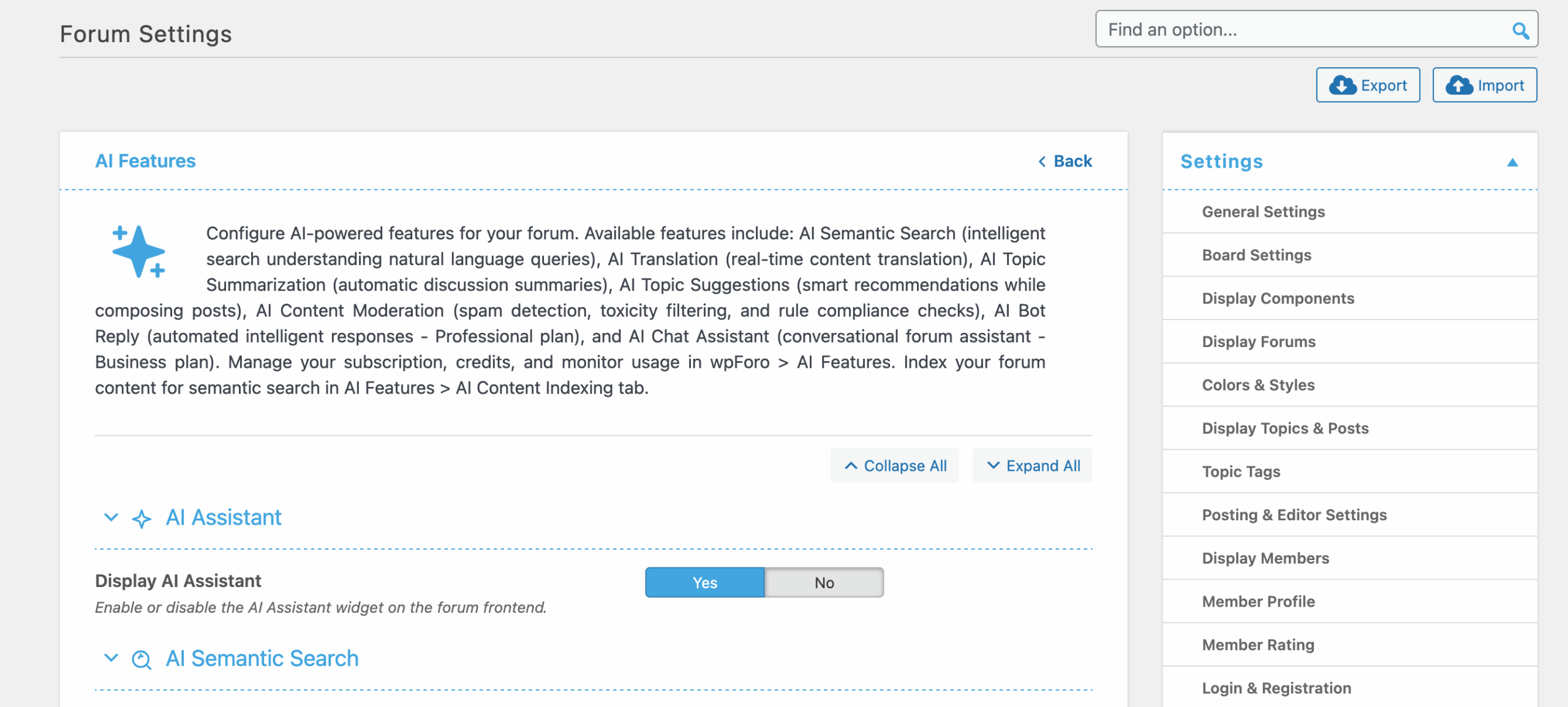This screenshot has height=707, width=1568.
Task: Click the Export cloud download icon
Action: pyautogui.click(x=1342, y=86)
